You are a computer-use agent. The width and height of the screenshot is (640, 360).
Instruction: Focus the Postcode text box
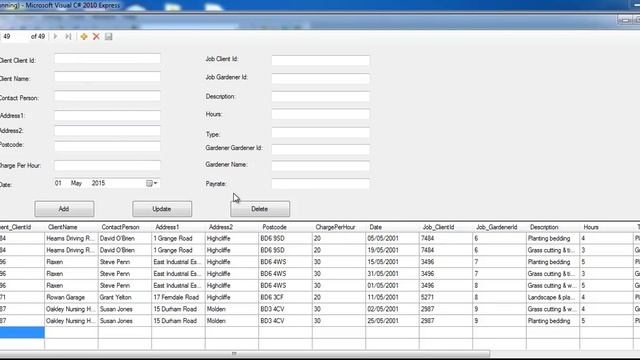point(107,146)
